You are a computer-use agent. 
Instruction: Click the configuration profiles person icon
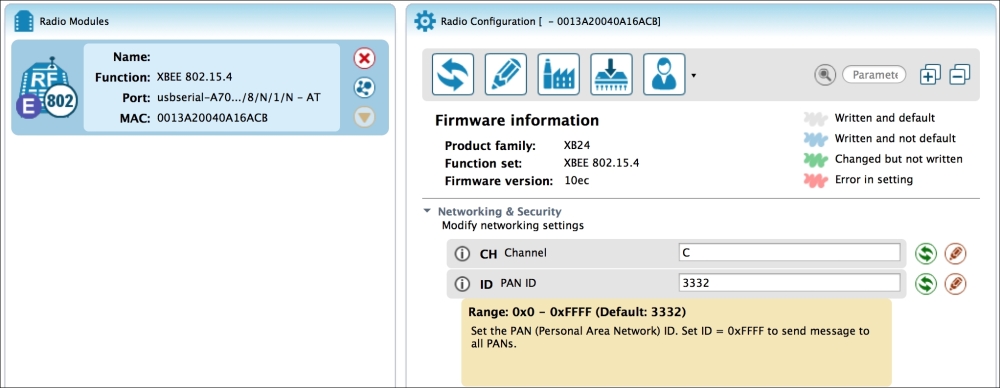click(665, 74)
